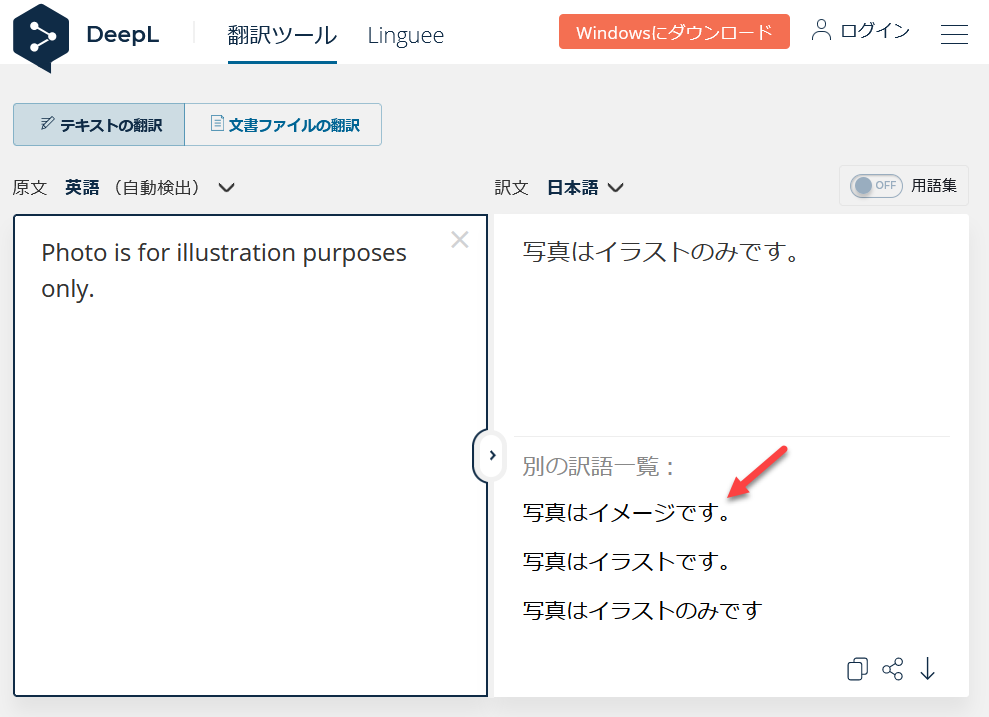Click the Windowsにダウンロード button
This screenshot has width=989, height=717.
(x=674, y=32)
